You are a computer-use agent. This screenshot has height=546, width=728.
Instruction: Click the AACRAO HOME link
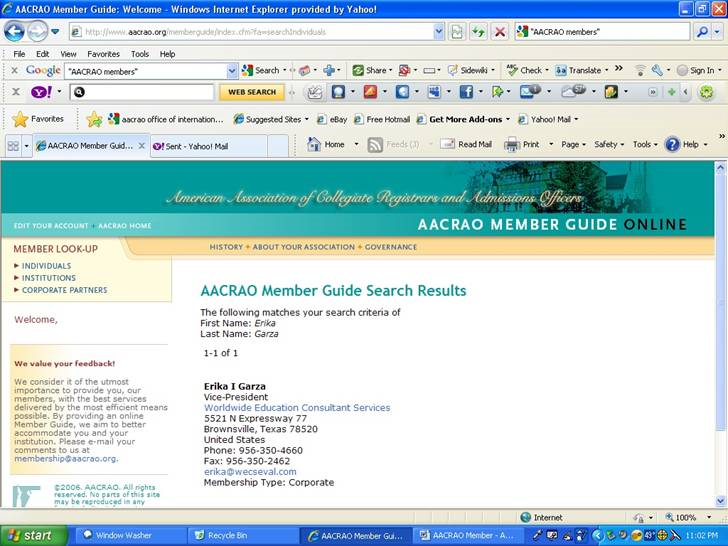[125, 226]
